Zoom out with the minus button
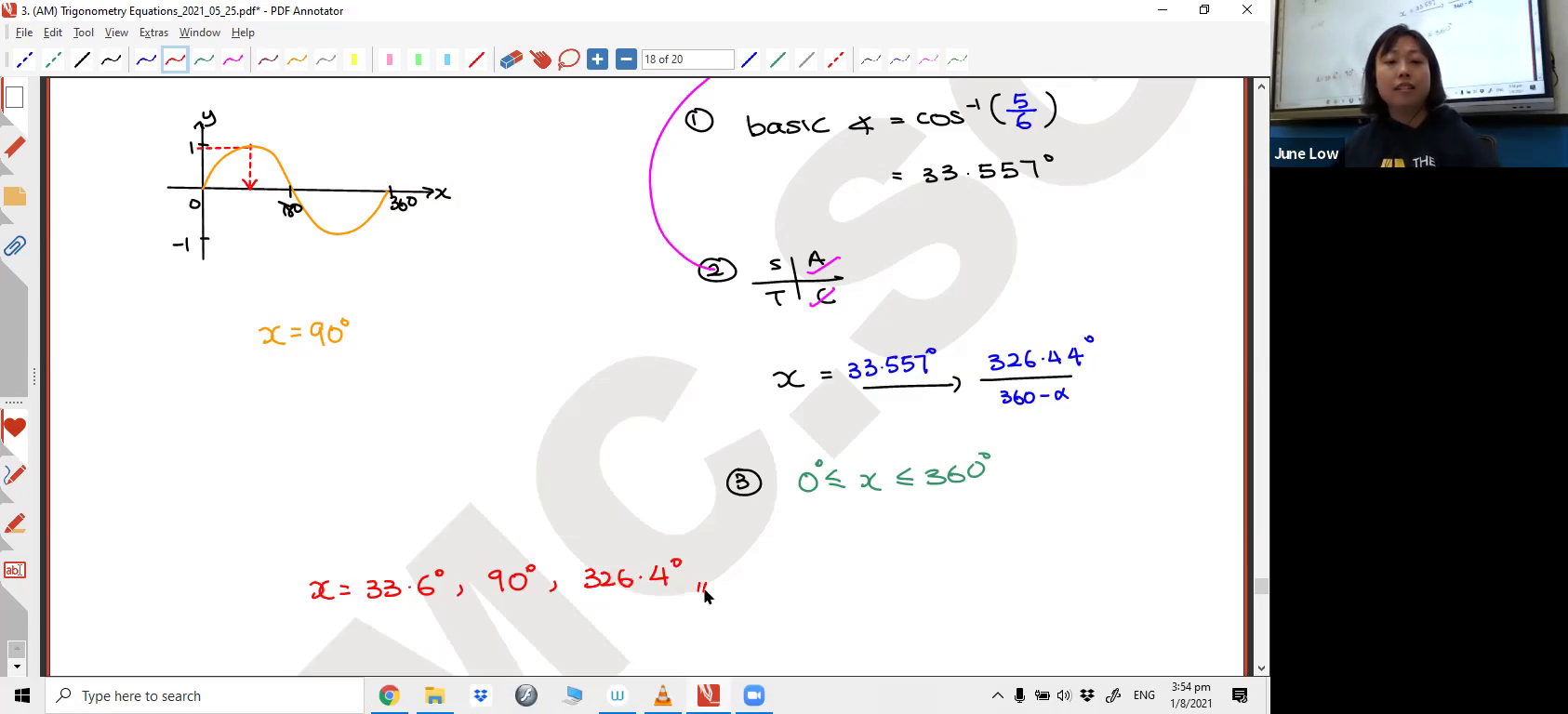The width and height of the screenshot is (1568, 714). click(x=627, y=59)
